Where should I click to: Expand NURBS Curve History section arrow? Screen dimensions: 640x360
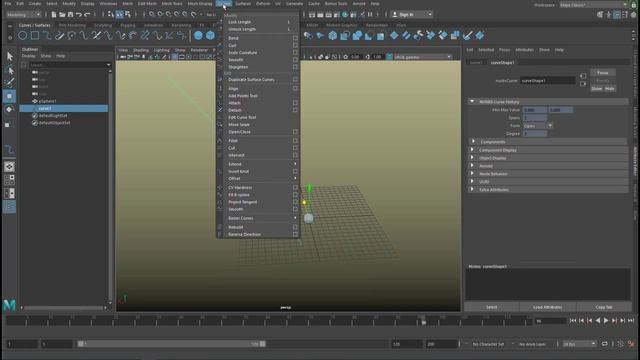[x=472, y=102]
